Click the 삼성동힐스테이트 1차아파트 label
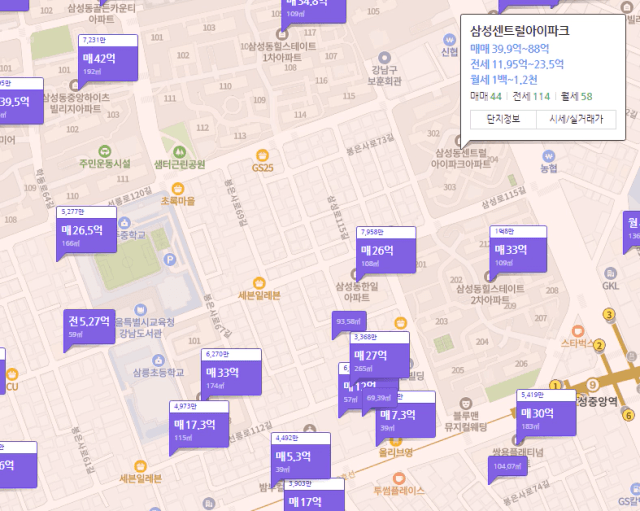This screenshot has width=640, height=511. point(282,52)
